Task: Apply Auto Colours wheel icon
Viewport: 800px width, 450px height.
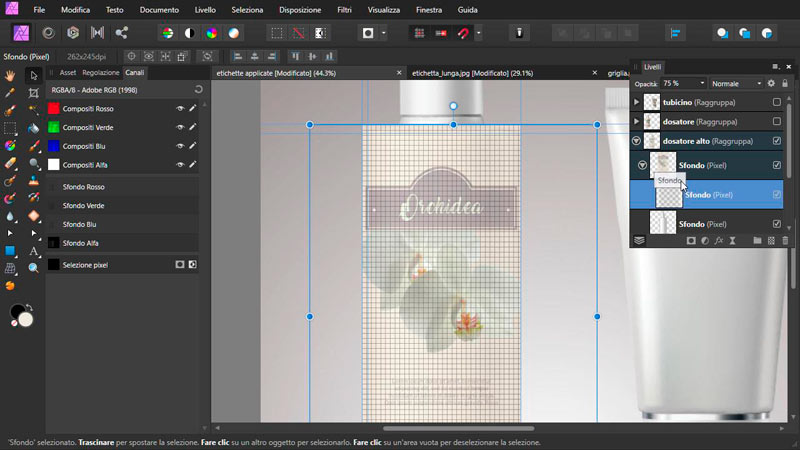Action: pyautogui.click(x=211, y=33)
